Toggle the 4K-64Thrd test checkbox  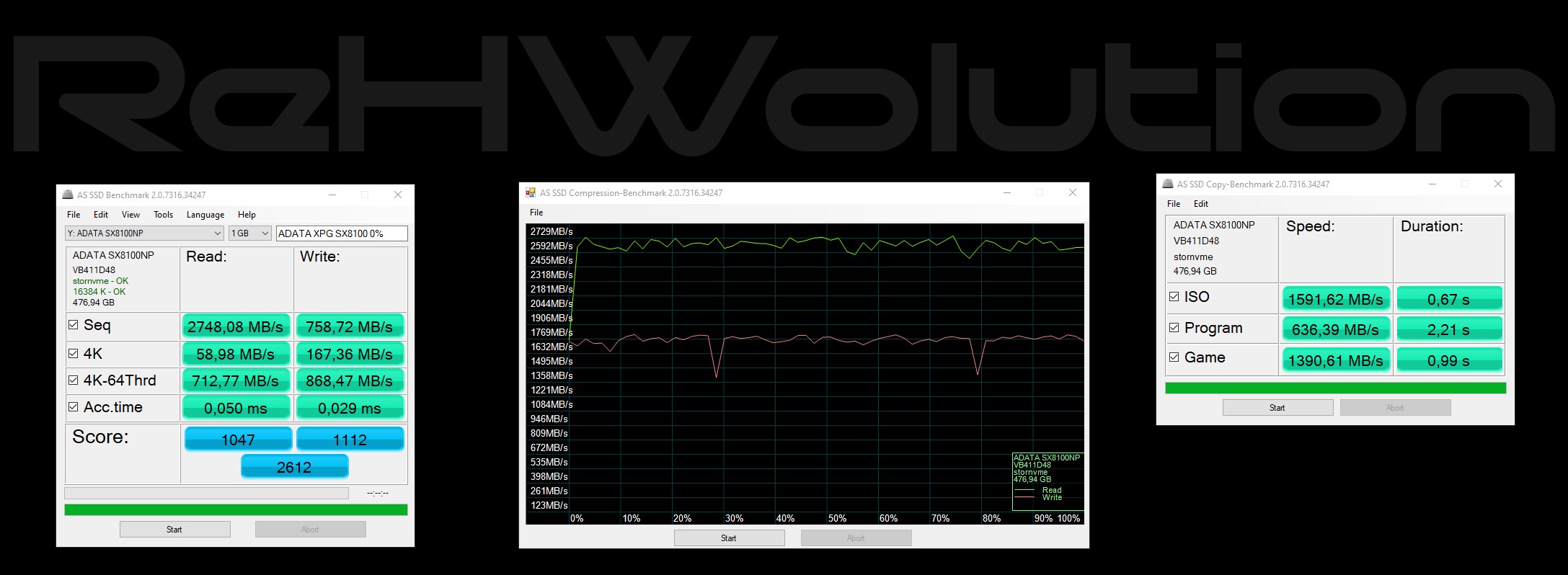(73, 380)
